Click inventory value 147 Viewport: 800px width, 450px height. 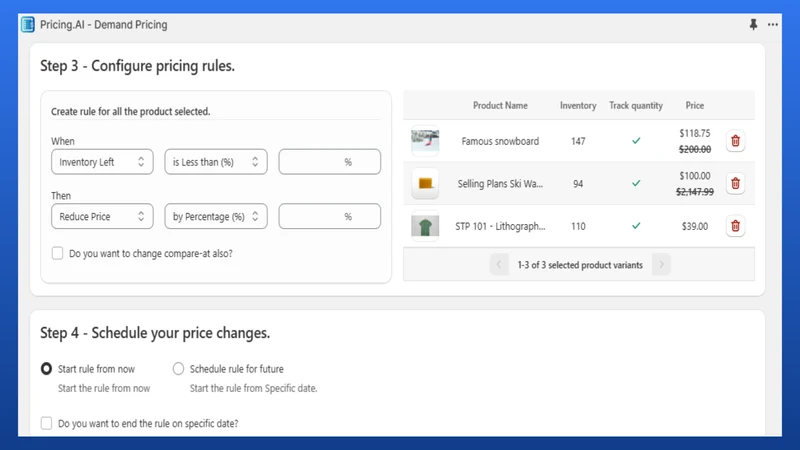[x=578, y=141]
